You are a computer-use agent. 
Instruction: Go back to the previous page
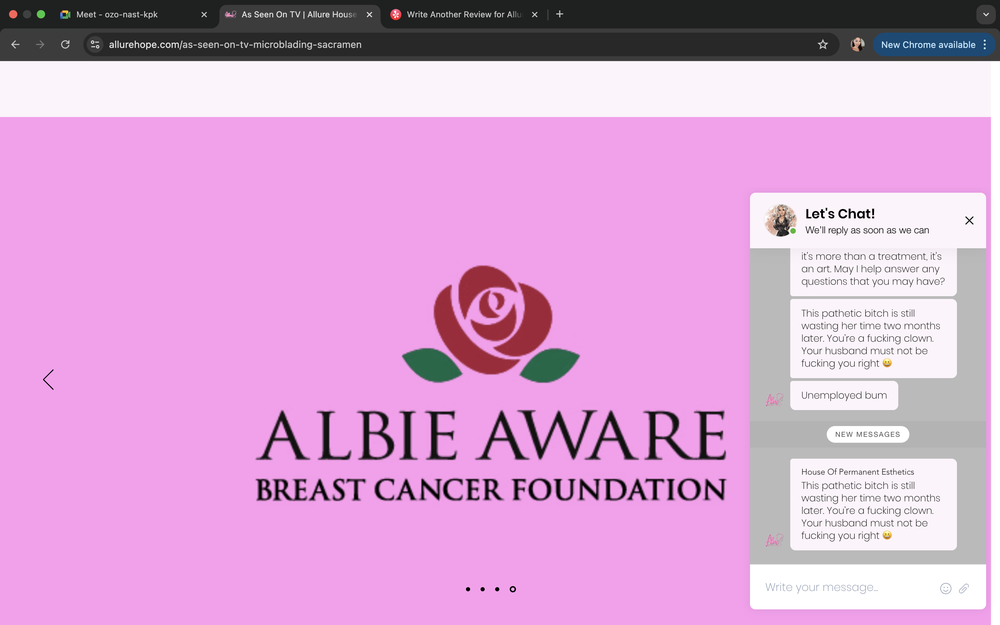15,45
